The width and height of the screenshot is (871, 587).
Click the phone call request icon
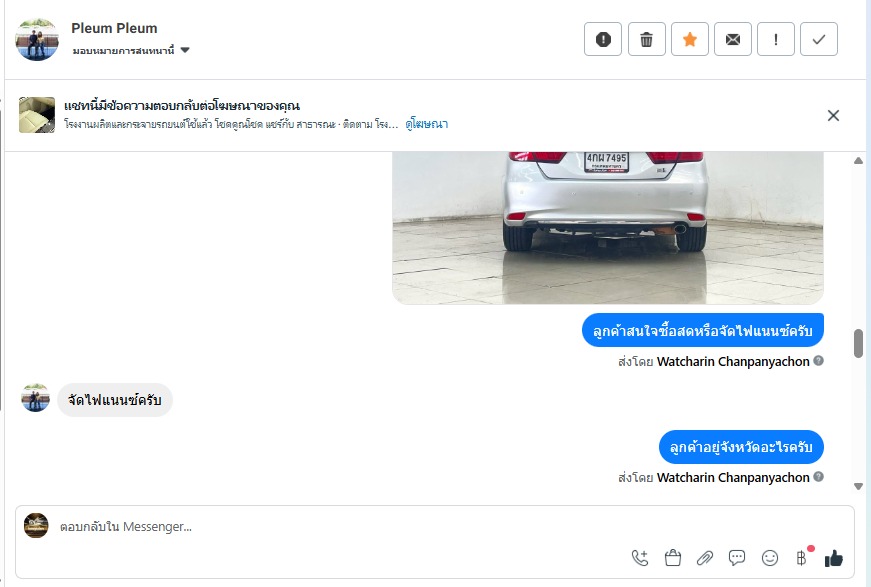[x=640, y=558]
